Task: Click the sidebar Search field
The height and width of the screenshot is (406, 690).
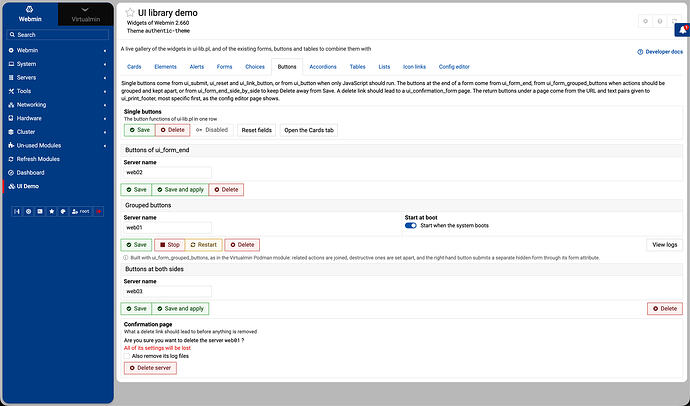Action: [58, 34]
